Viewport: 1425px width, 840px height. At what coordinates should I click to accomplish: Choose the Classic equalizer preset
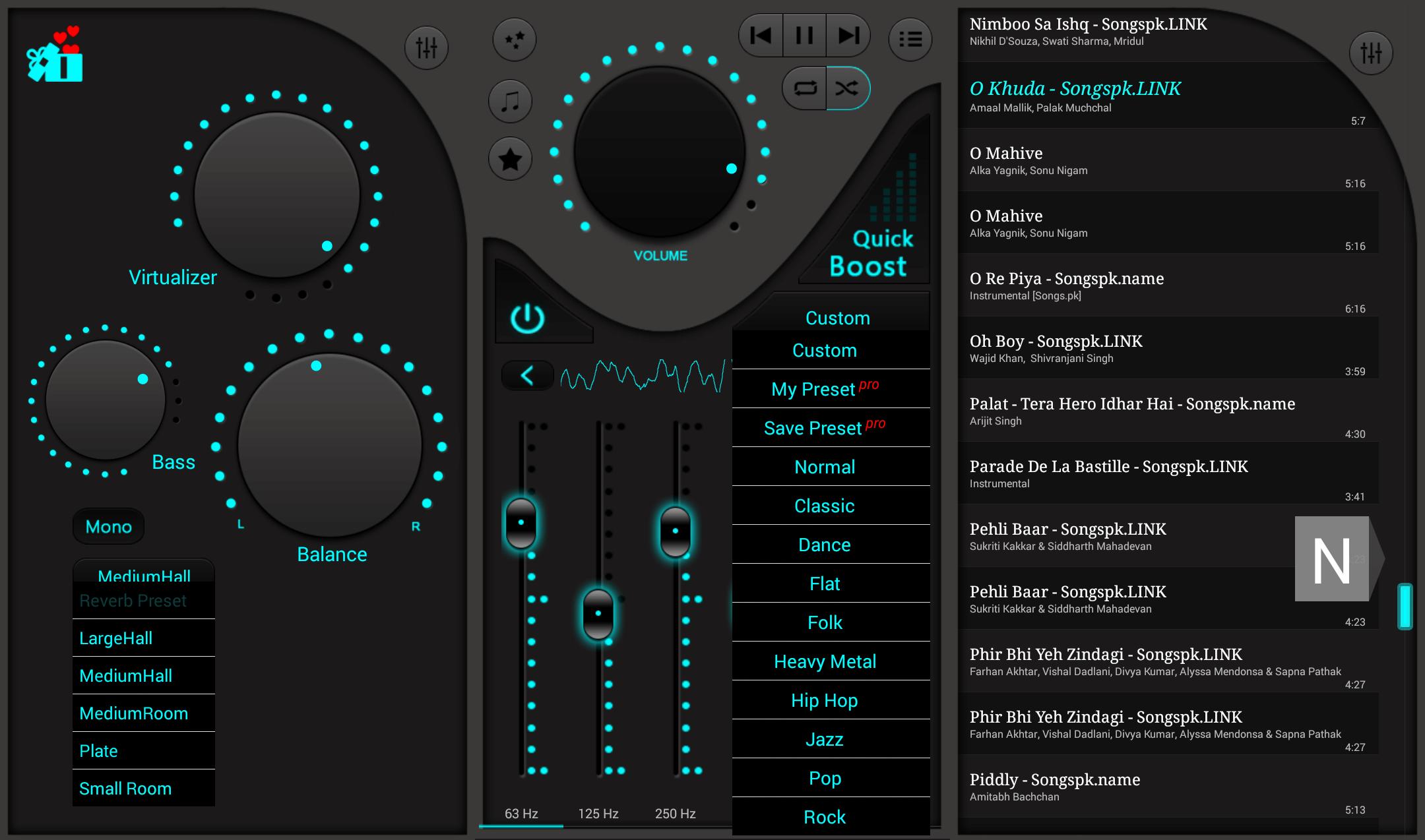tap(831, 506)
